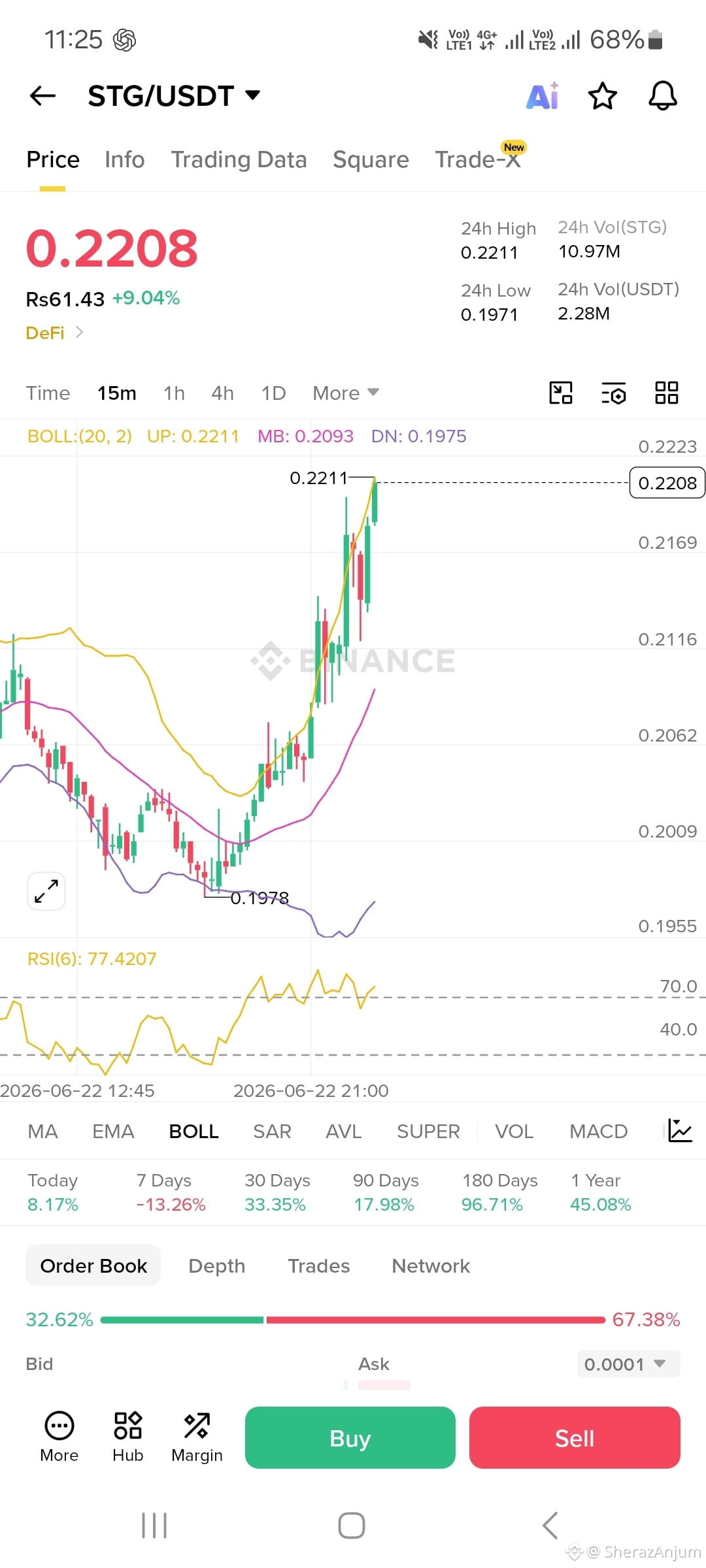This screenshot has height=1568, width=706.
Task: Tap the RSI(6) indicator label
Action: click(x=92, y=958)
